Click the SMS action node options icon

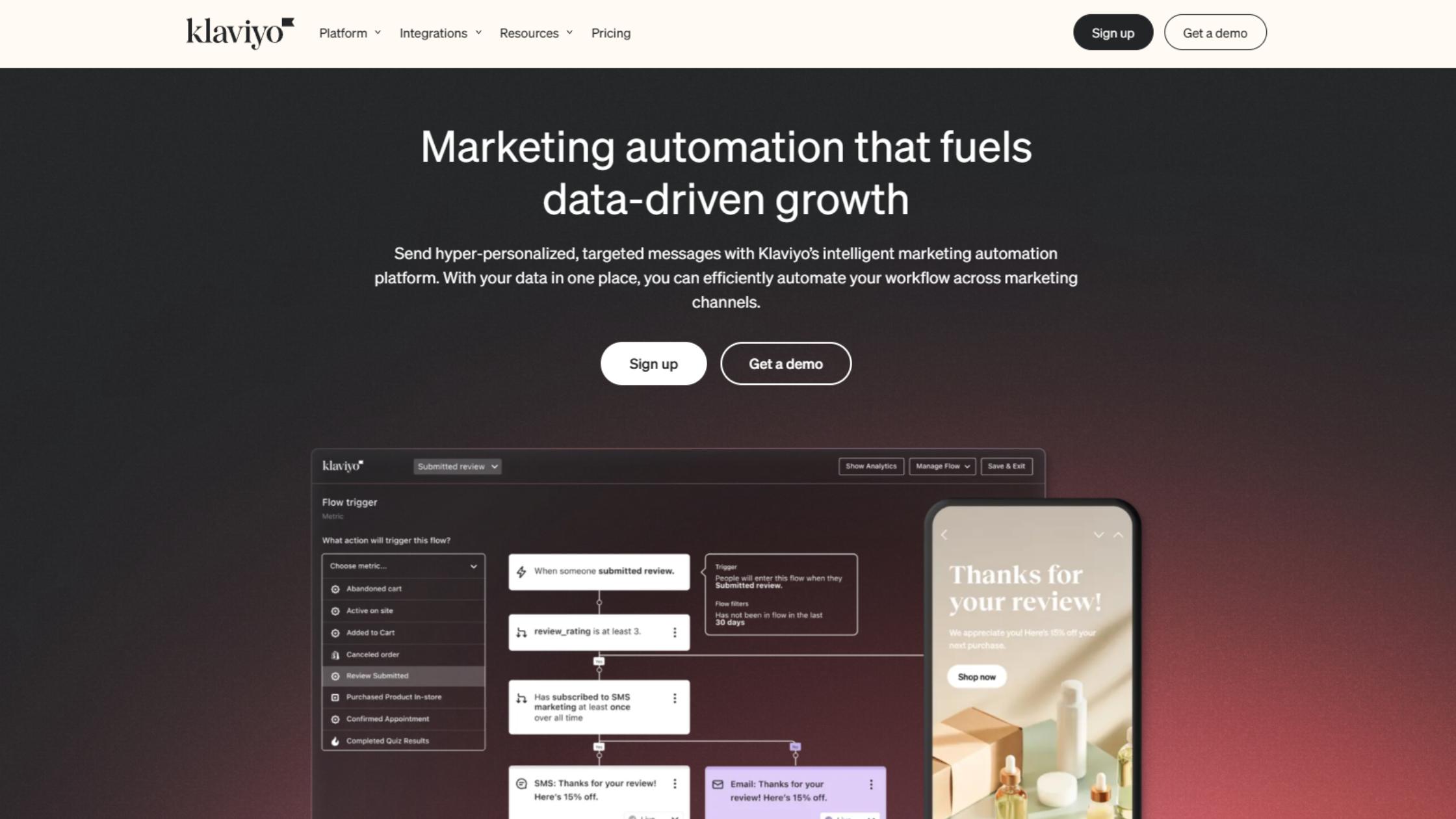[673, 783]
